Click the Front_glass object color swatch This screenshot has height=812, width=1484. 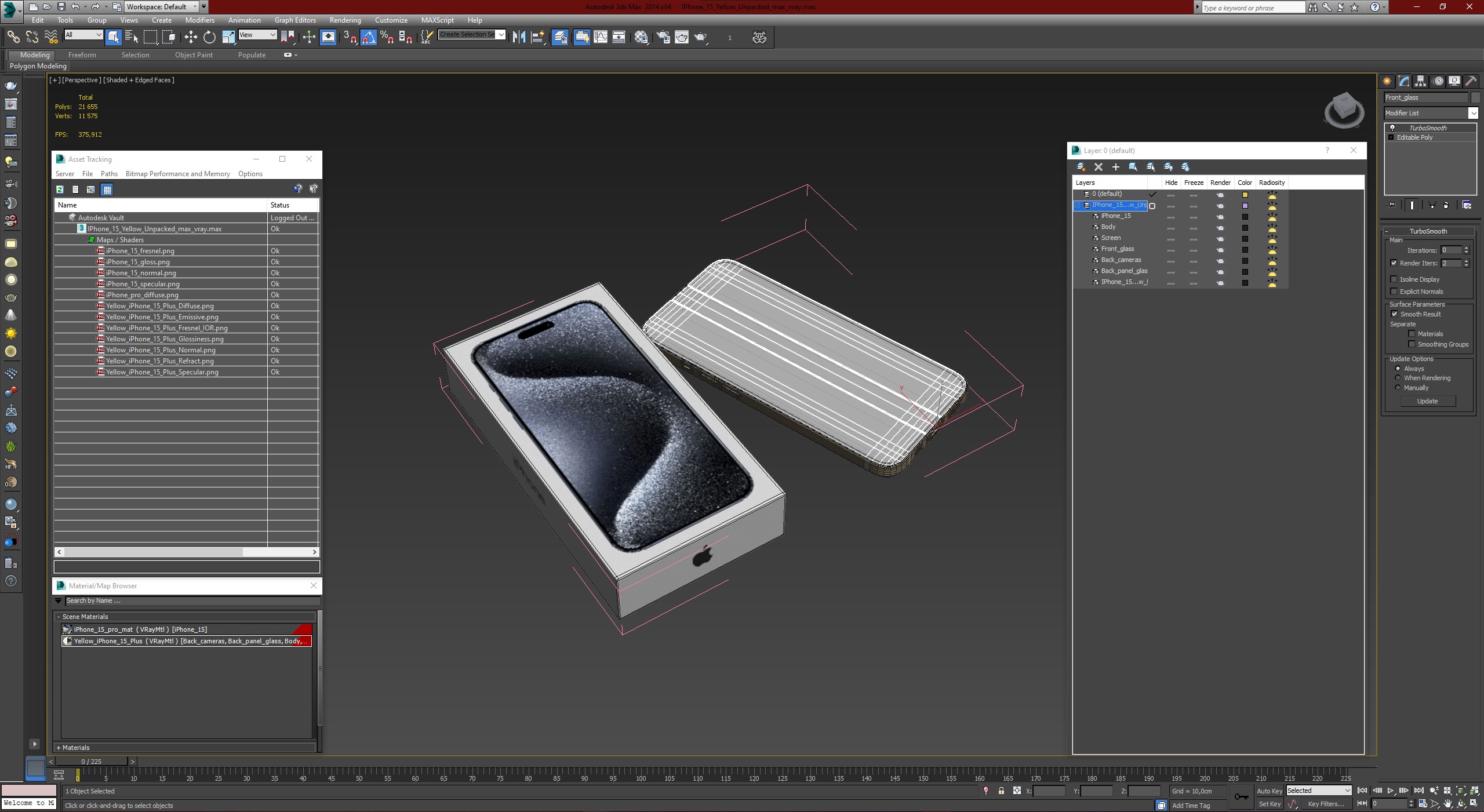tap(1475, 97)
